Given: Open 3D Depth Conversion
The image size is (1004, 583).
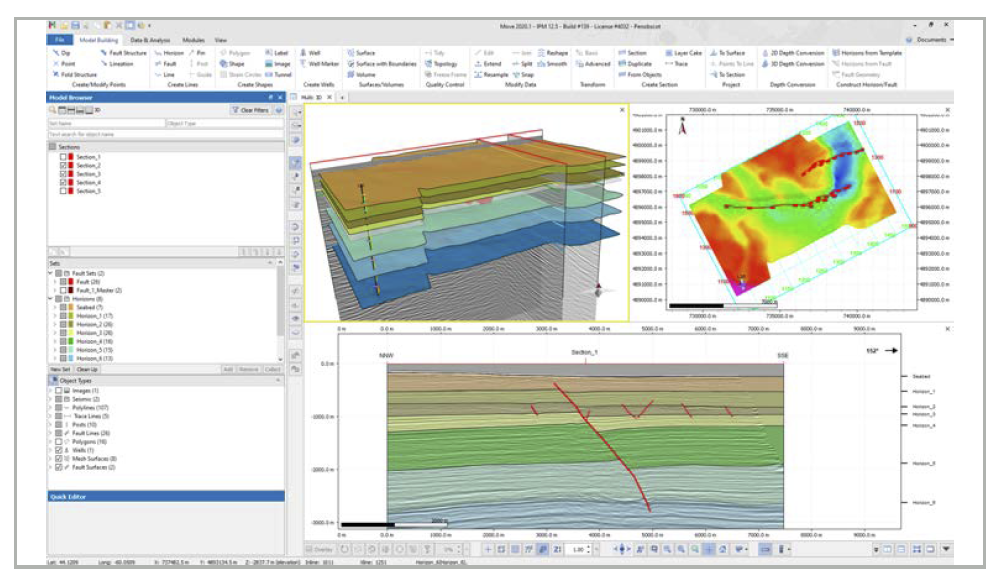Looking at the screenshot, I should point(797,63).
